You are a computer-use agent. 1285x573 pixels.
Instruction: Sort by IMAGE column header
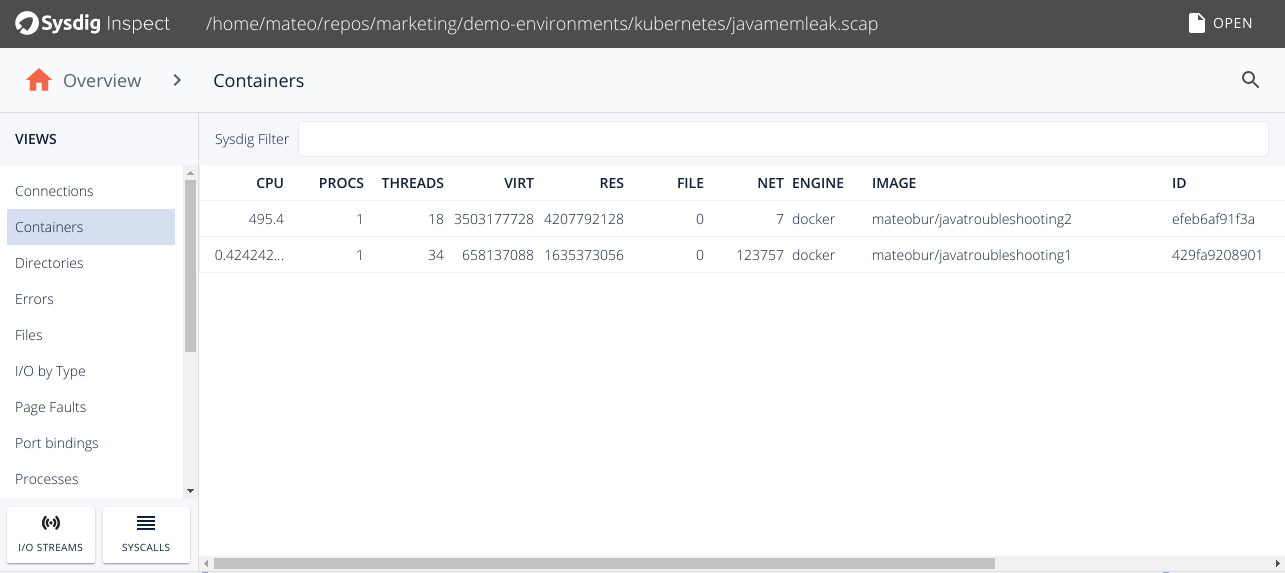coord(894,183)
